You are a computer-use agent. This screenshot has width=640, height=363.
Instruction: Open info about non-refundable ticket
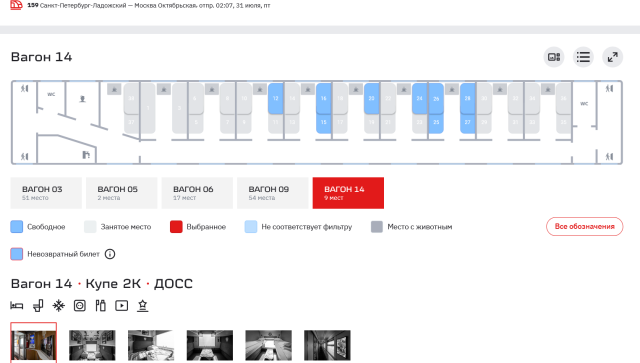[x=110, y=254]
